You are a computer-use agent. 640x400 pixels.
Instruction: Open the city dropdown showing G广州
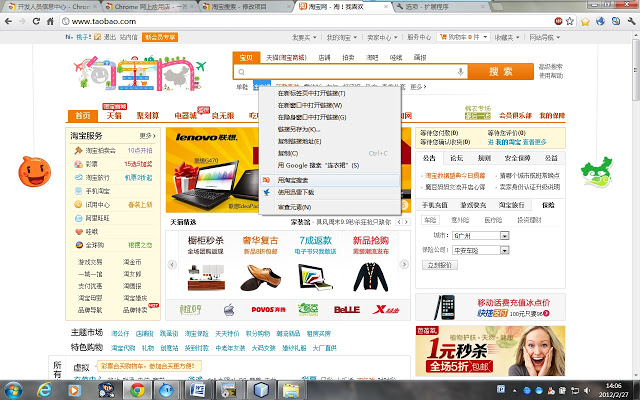(505, 236)
